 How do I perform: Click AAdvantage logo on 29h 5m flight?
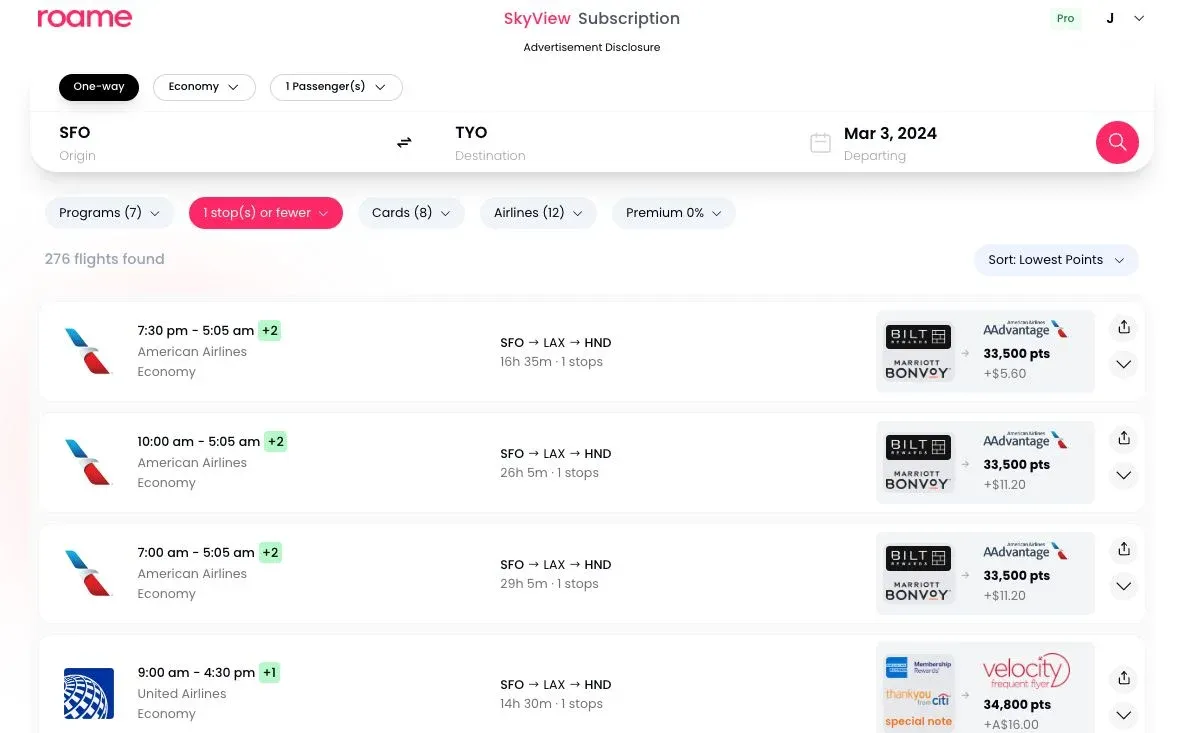tap(1025, 550)
